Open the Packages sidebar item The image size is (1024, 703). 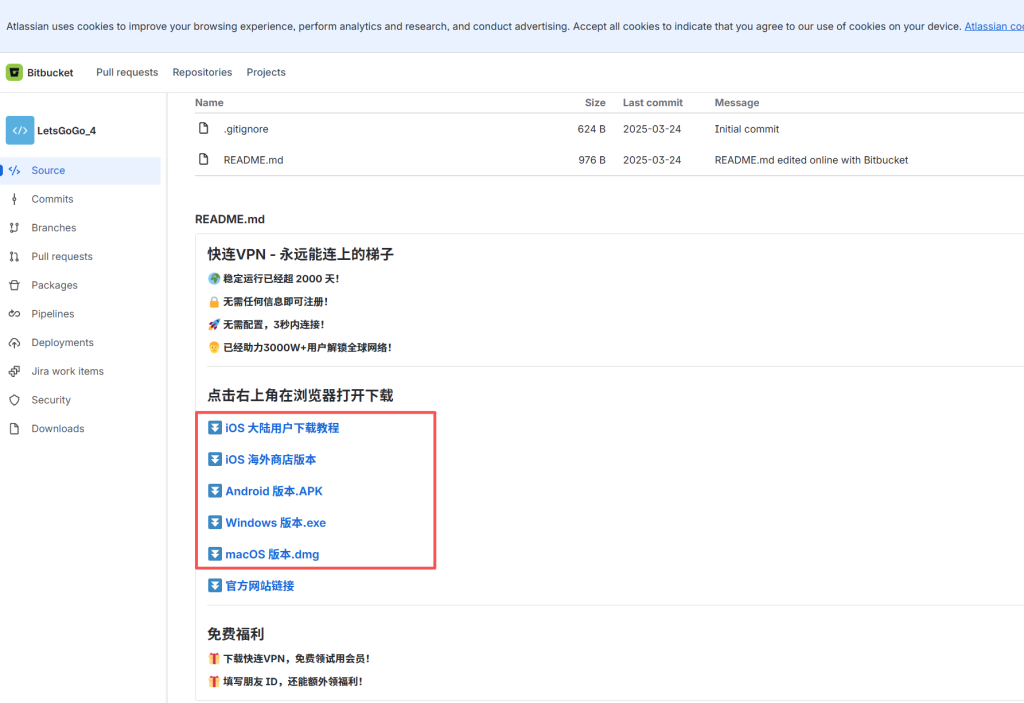point(54,285)
